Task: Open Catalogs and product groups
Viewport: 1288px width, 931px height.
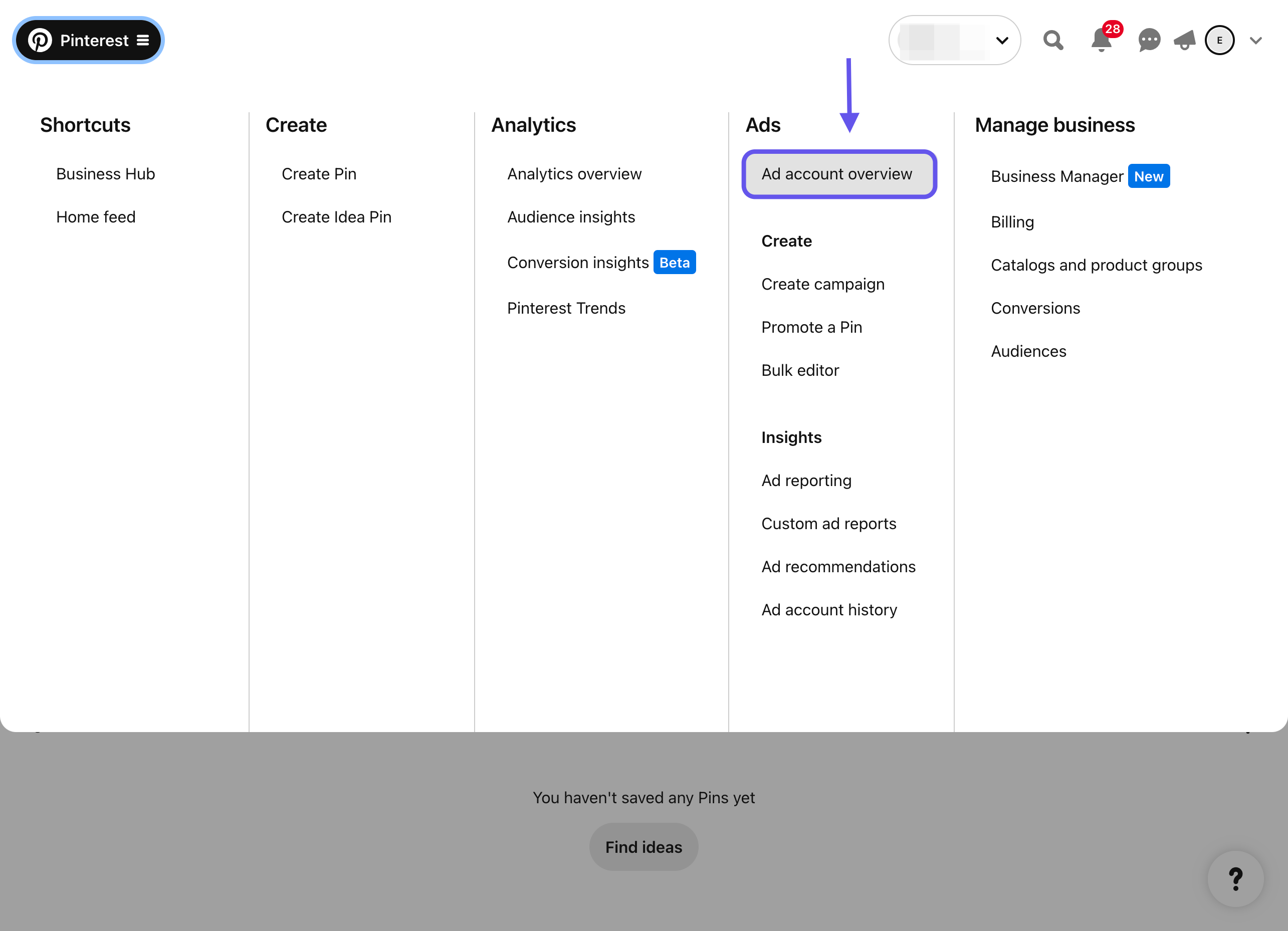Action: coord(1096,265)
